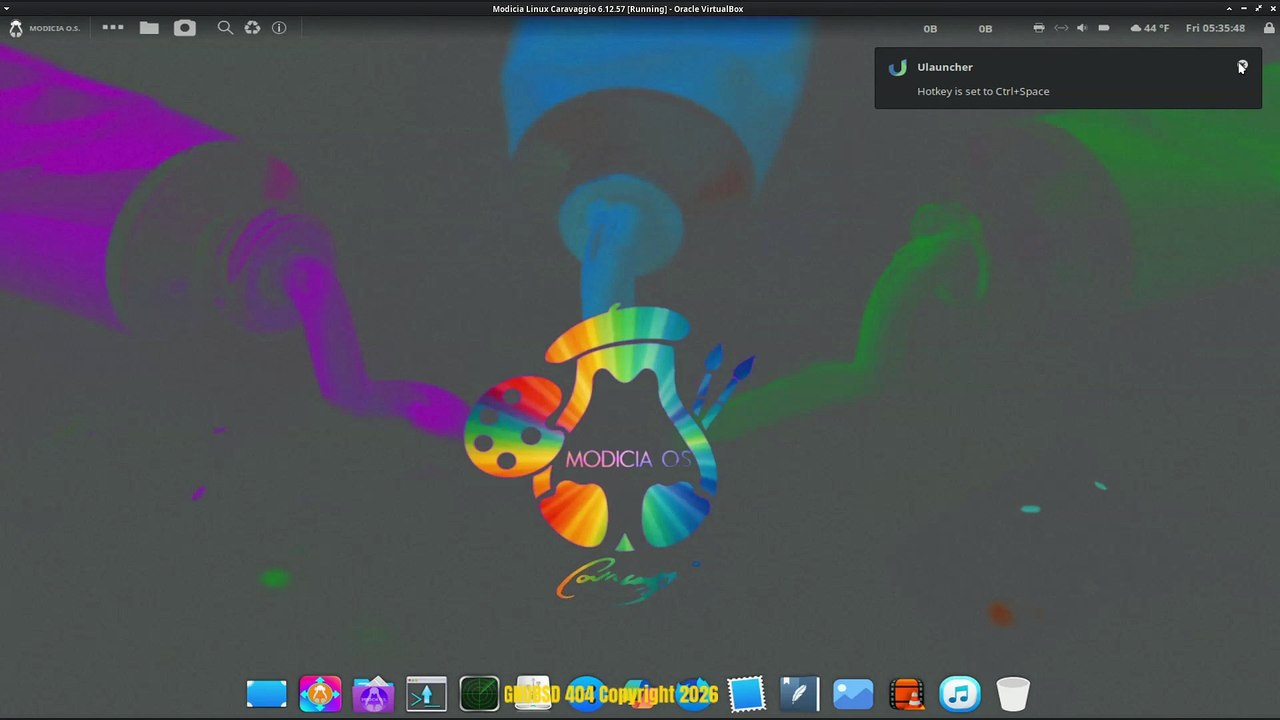Open the trash can in dock
This screenshot has height=720, width=1280.
click(x=1013, y=694)
